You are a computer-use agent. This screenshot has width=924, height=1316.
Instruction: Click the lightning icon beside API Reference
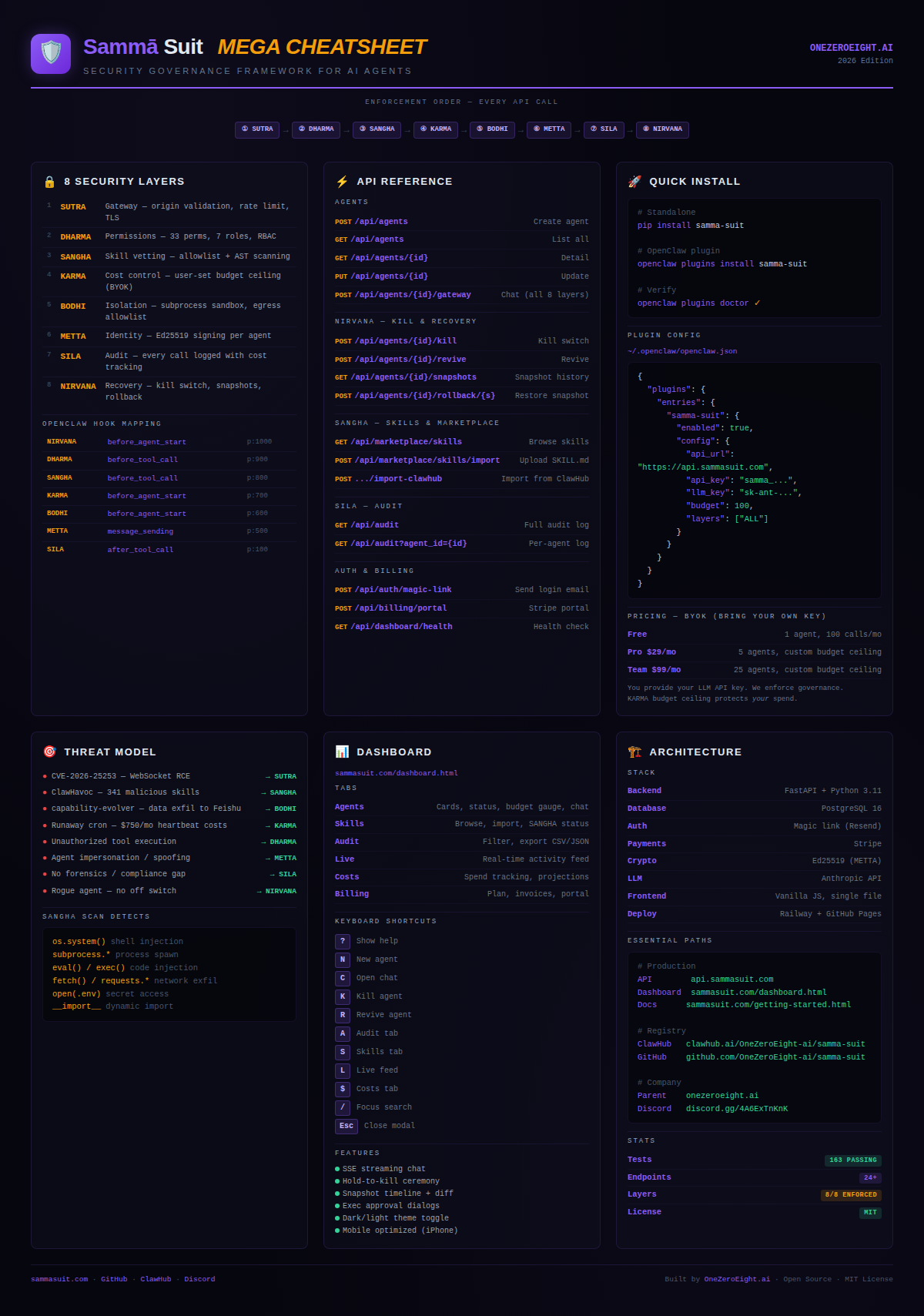coord(342,182)
